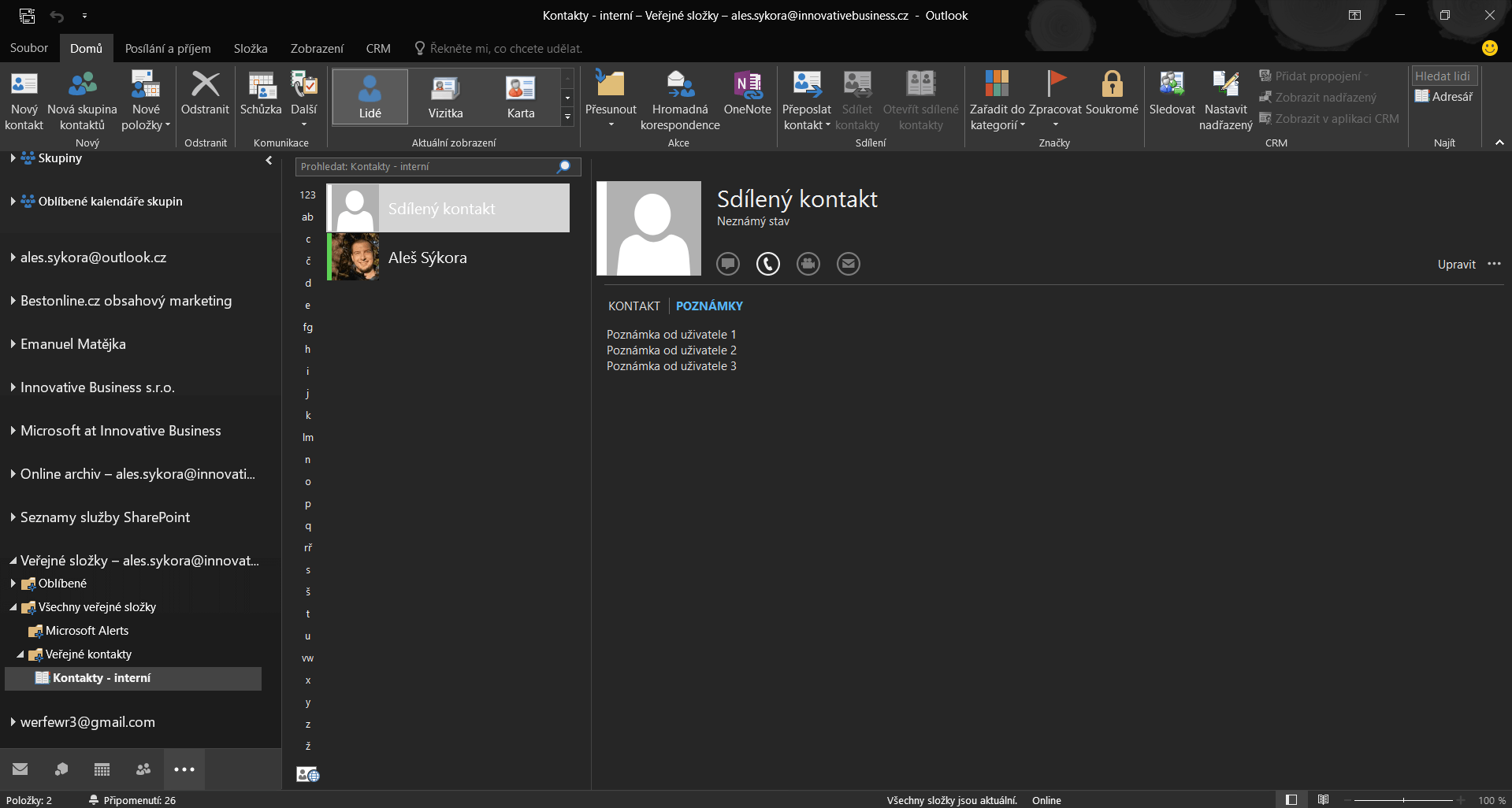The image size is (1512, 808).
Task: Open the Zobrazení ribbon tab
Action: [317, 48]
